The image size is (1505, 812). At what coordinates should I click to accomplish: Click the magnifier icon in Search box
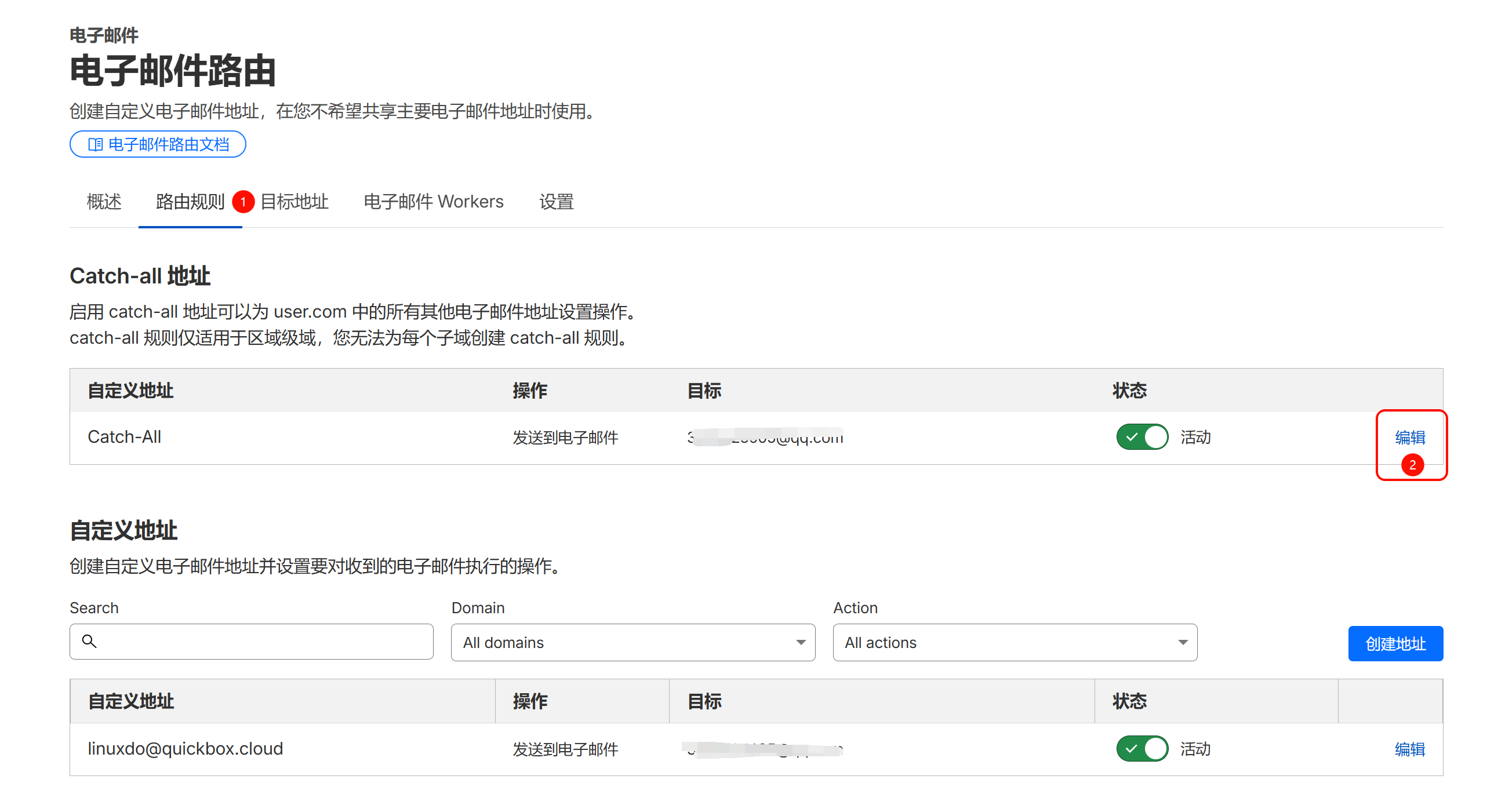[x=89, y=642]
